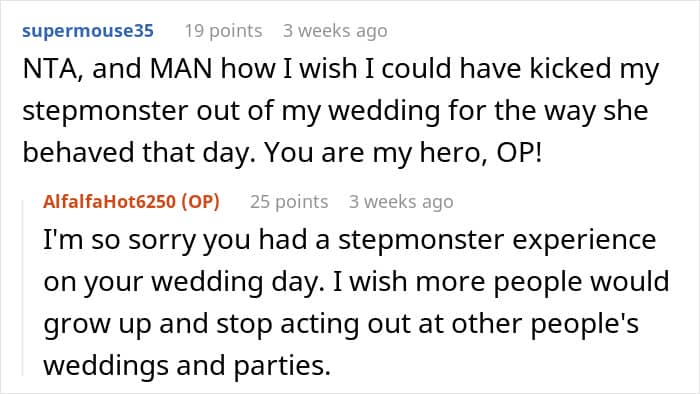700x394 pixels.
Task: Click the (OP) tag beside AlfalfaHot6250
Action: 200,202
